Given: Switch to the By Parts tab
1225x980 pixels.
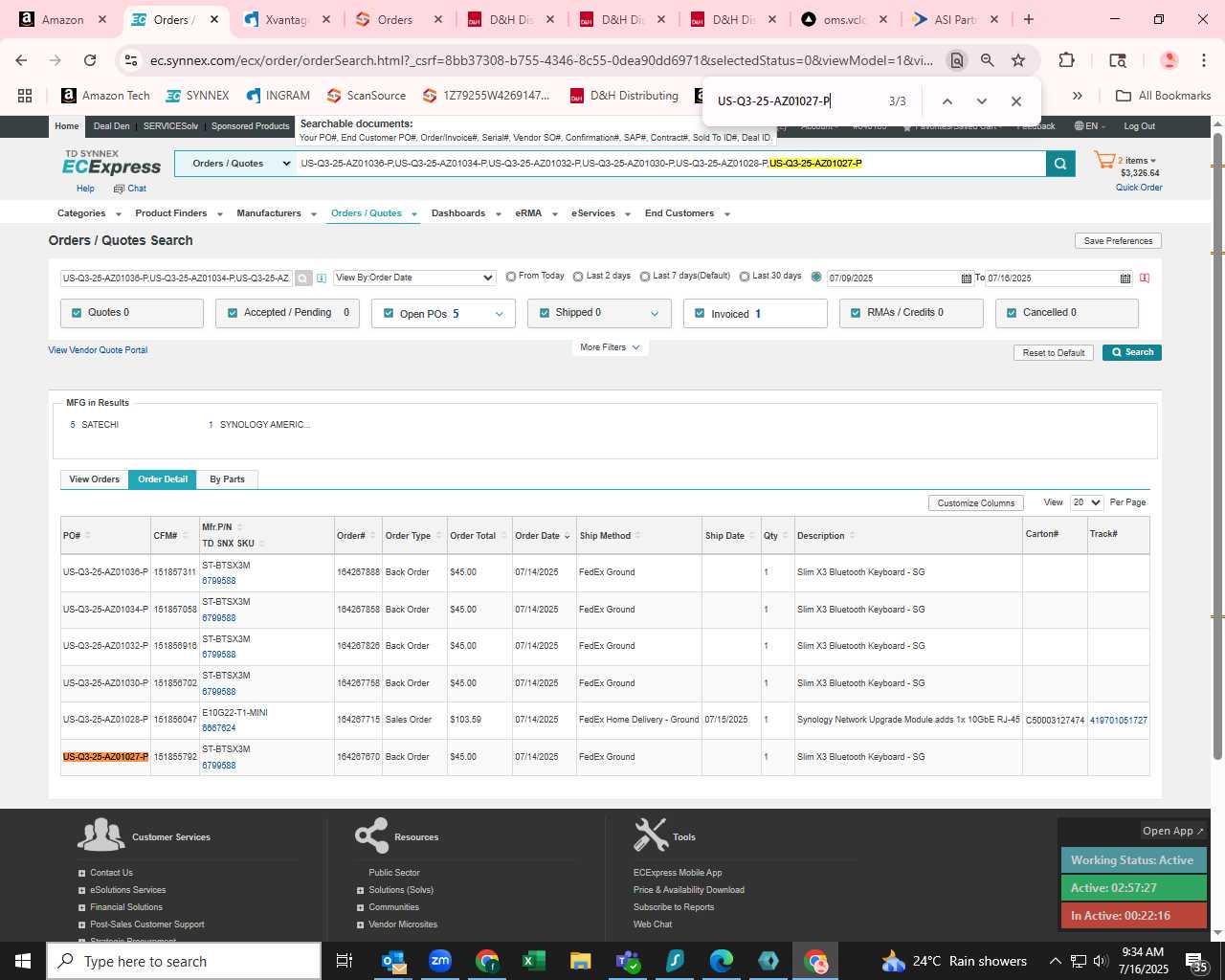Looking at the screenshot, I should (x=227, y=479).
